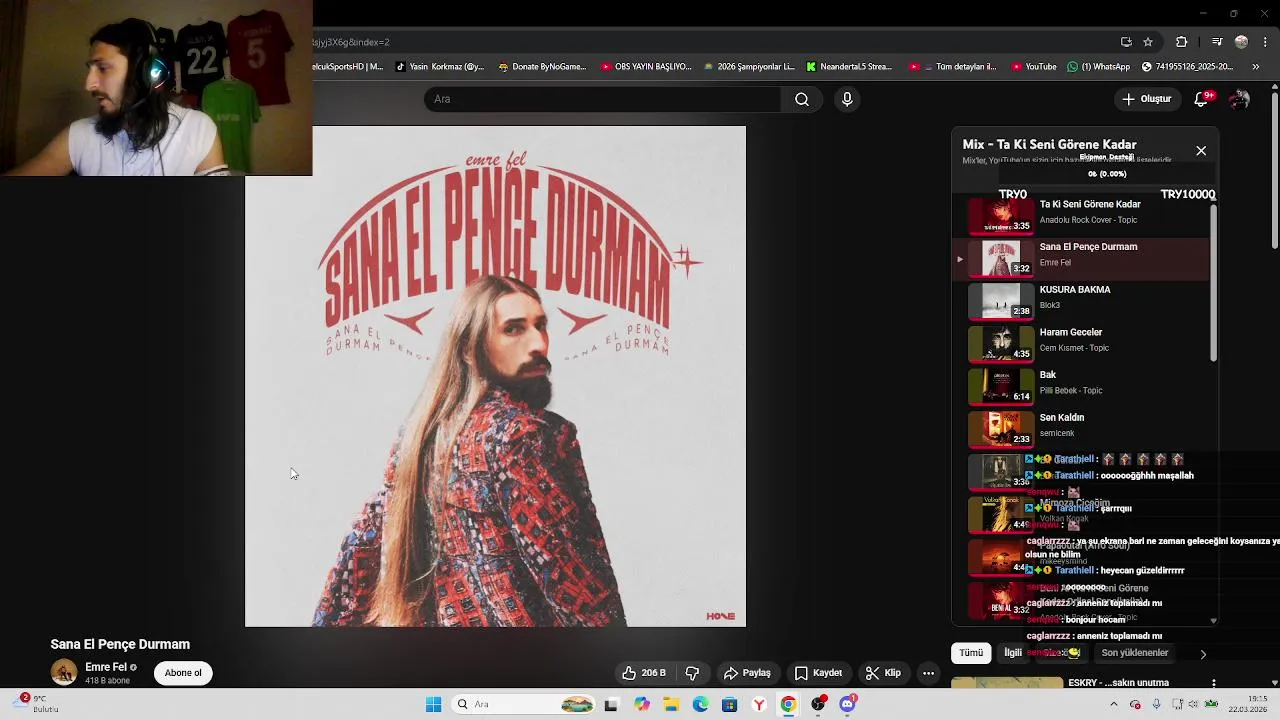Create a clip with Klip button
This screenshot has width=1280, height=720.
[x=883, y=673]
